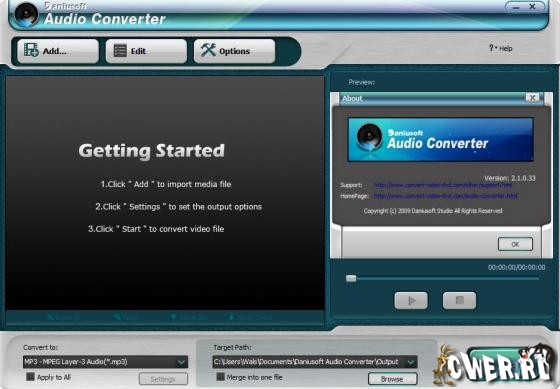Enable the Apply to All checkbox
Viewport: 560px width, 389px height.
tap(31, 377)
